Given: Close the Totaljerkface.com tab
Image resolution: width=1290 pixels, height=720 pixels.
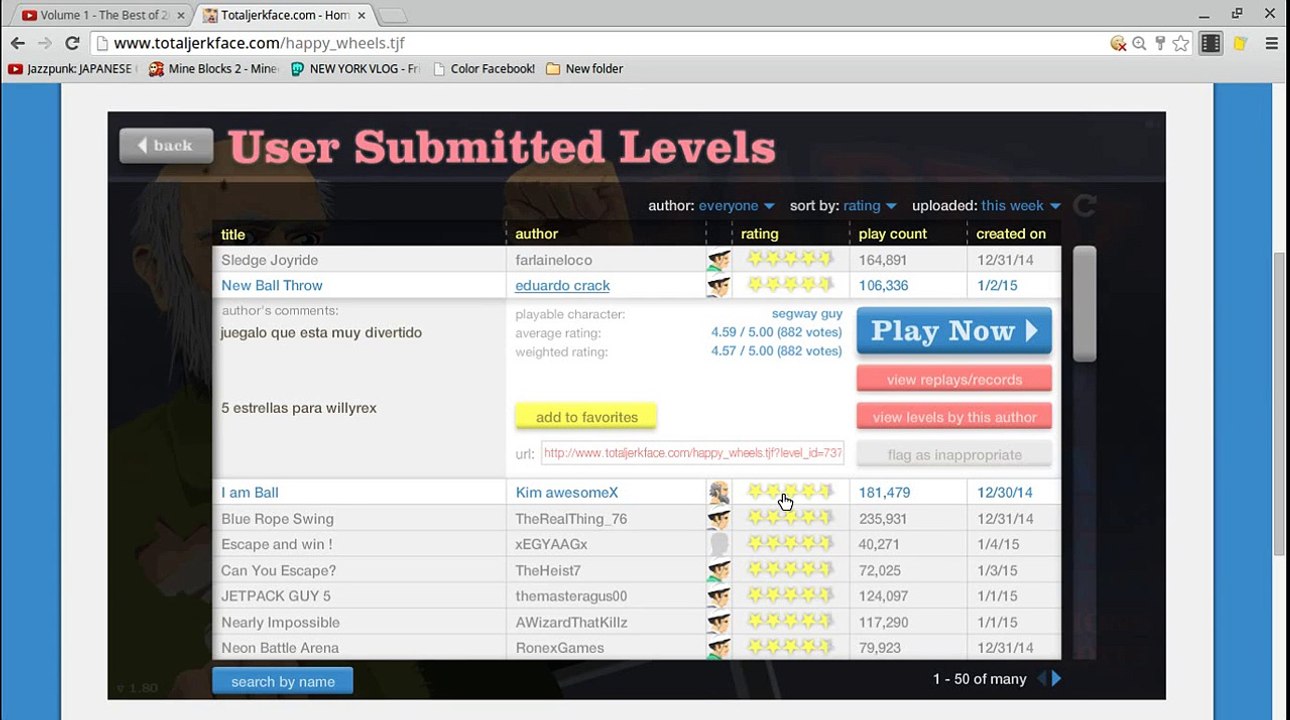Looking at the screenshot, I should coord(362,15).
